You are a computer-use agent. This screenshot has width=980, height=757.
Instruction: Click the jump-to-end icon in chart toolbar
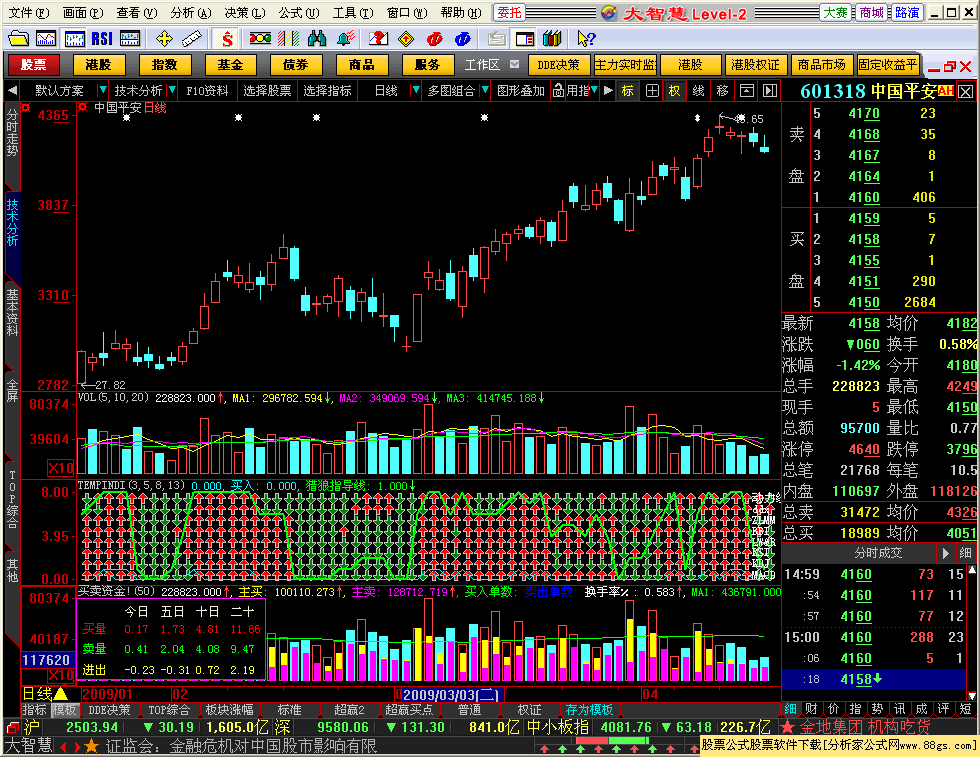[770, 91]
